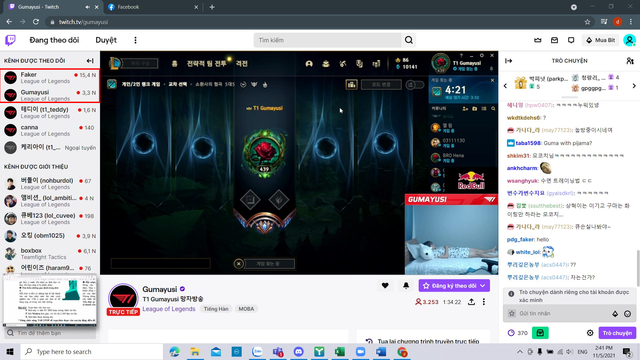The image size is (640, 360).
Task: Open File Explorer from taskbar
Action: 195,351
